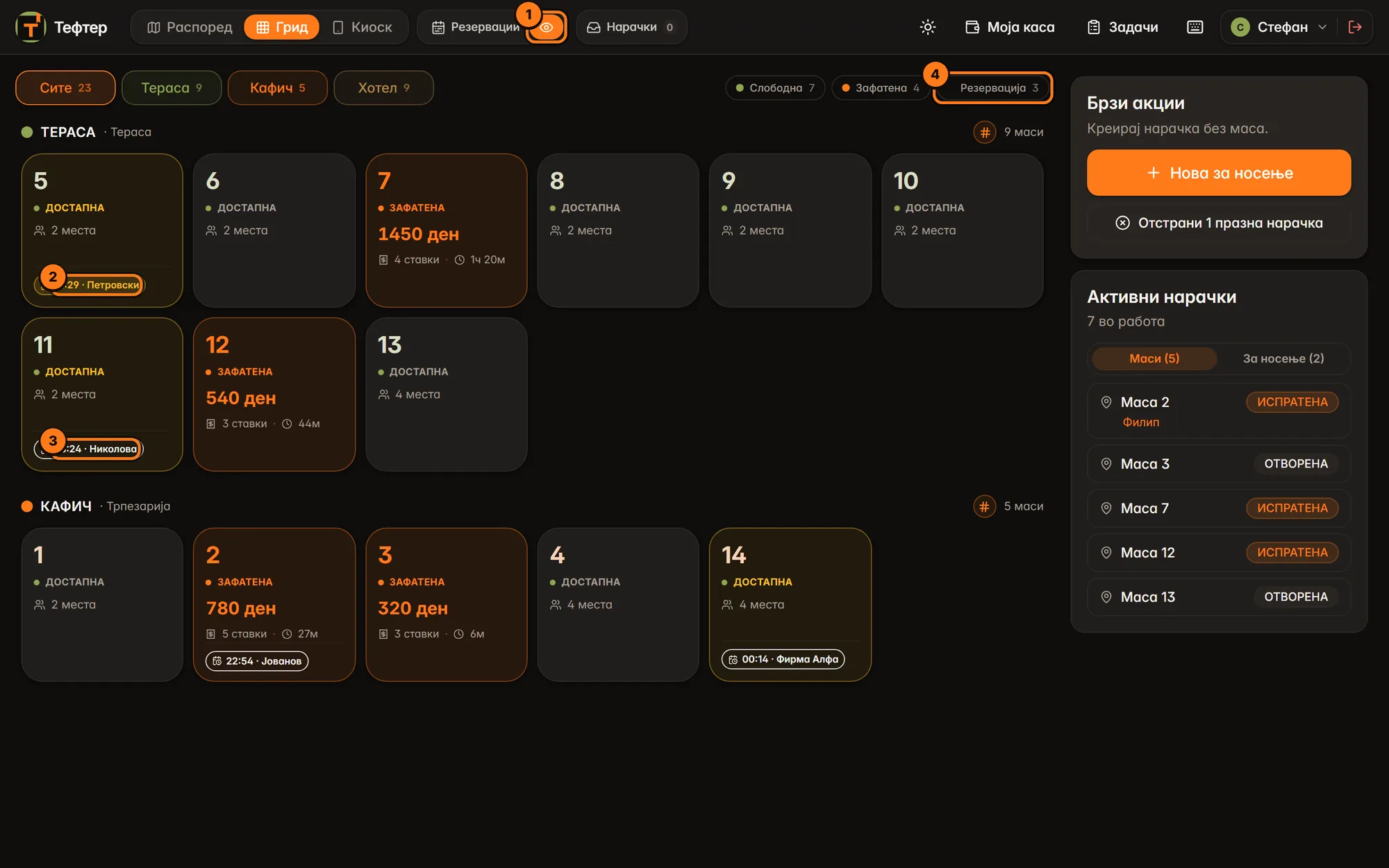Open keyboard shortcuts icon
1389x868 pixels.
1195,27
